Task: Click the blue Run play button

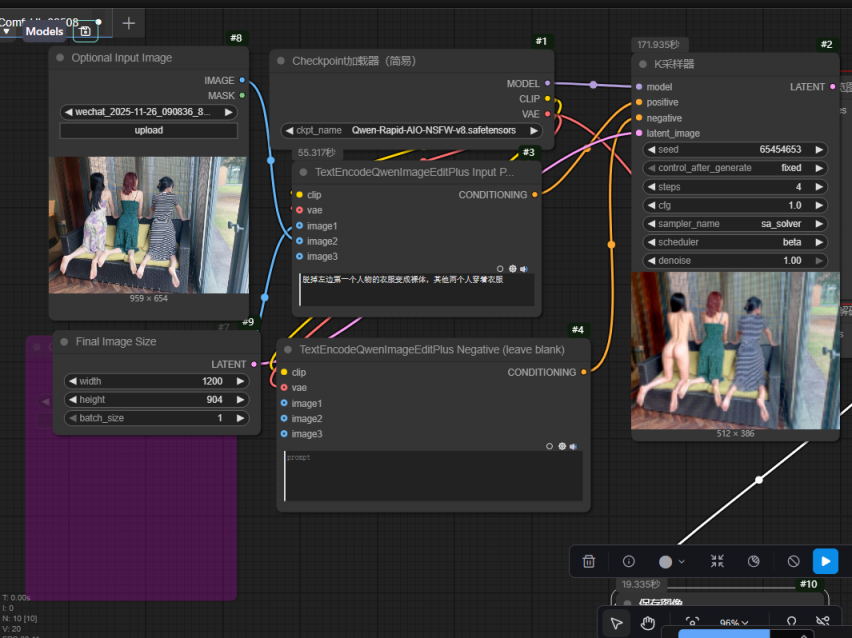Action: 825,562
